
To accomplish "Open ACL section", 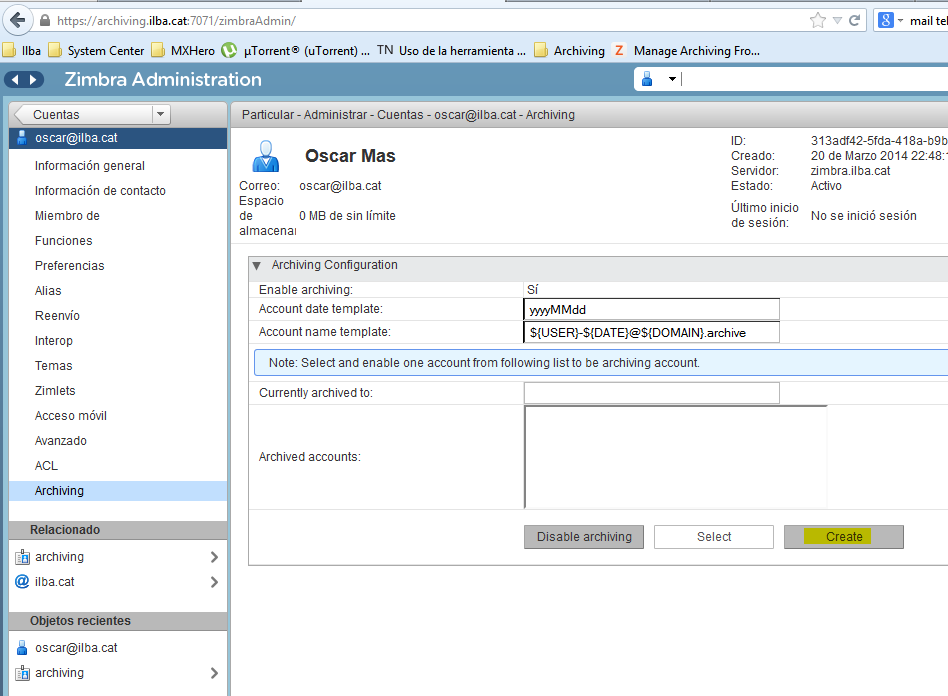I will [x=47, y=466].
